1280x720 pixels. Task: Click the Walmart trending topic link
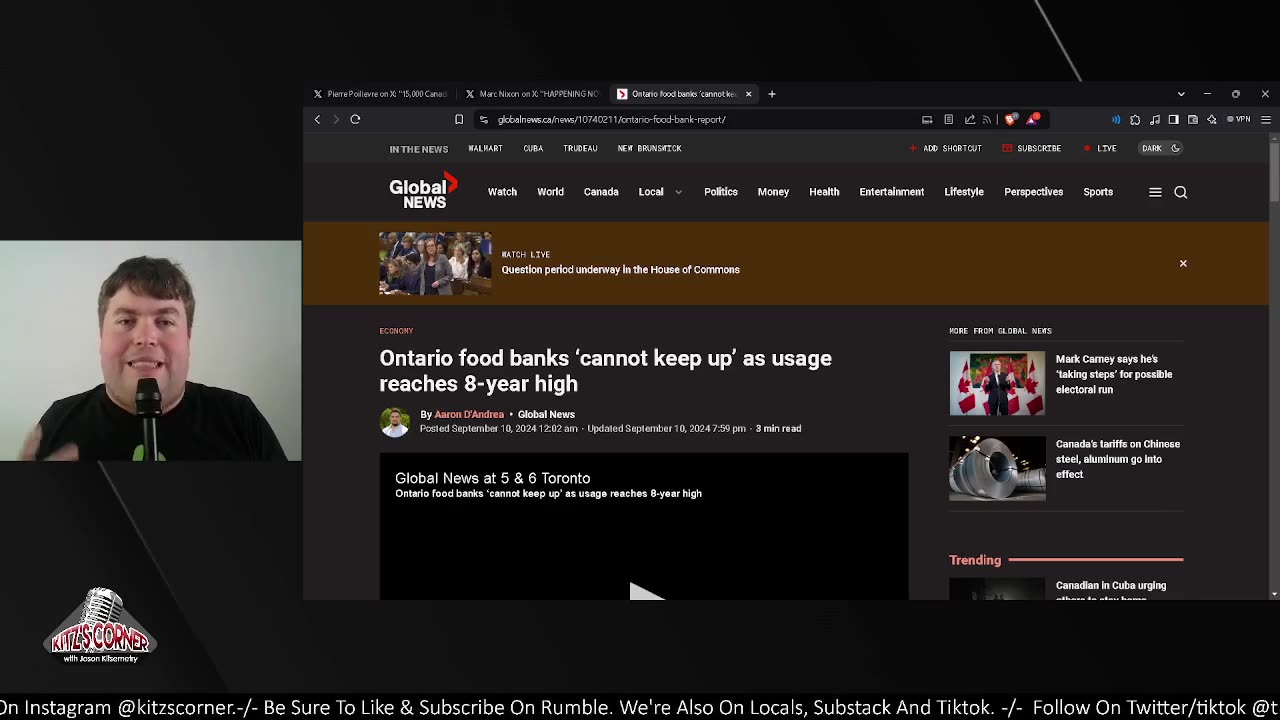click(485, 148)
